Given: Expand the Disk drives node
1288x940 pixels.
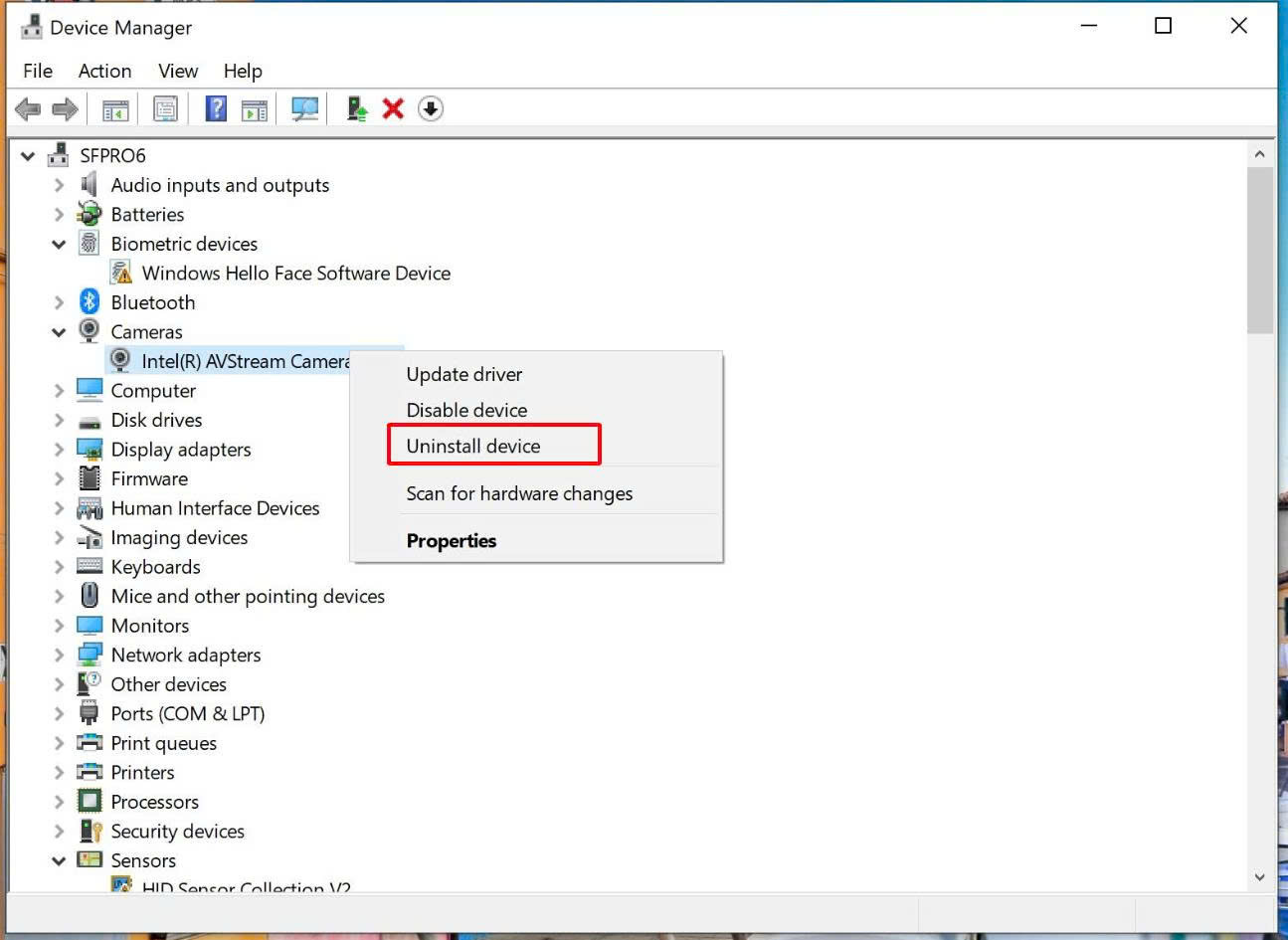Looking at the screenshot, I should 59,420.
